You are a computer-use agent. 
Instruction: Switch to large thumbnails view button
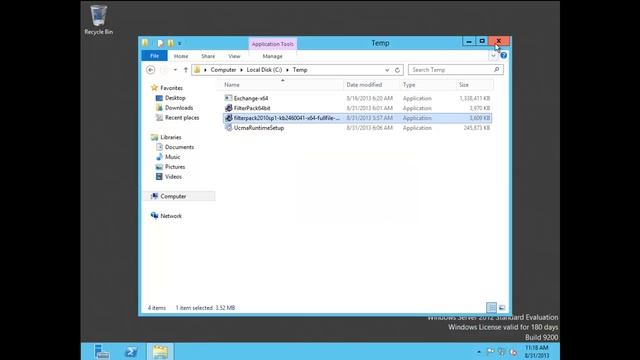click(x=502, y=308)
